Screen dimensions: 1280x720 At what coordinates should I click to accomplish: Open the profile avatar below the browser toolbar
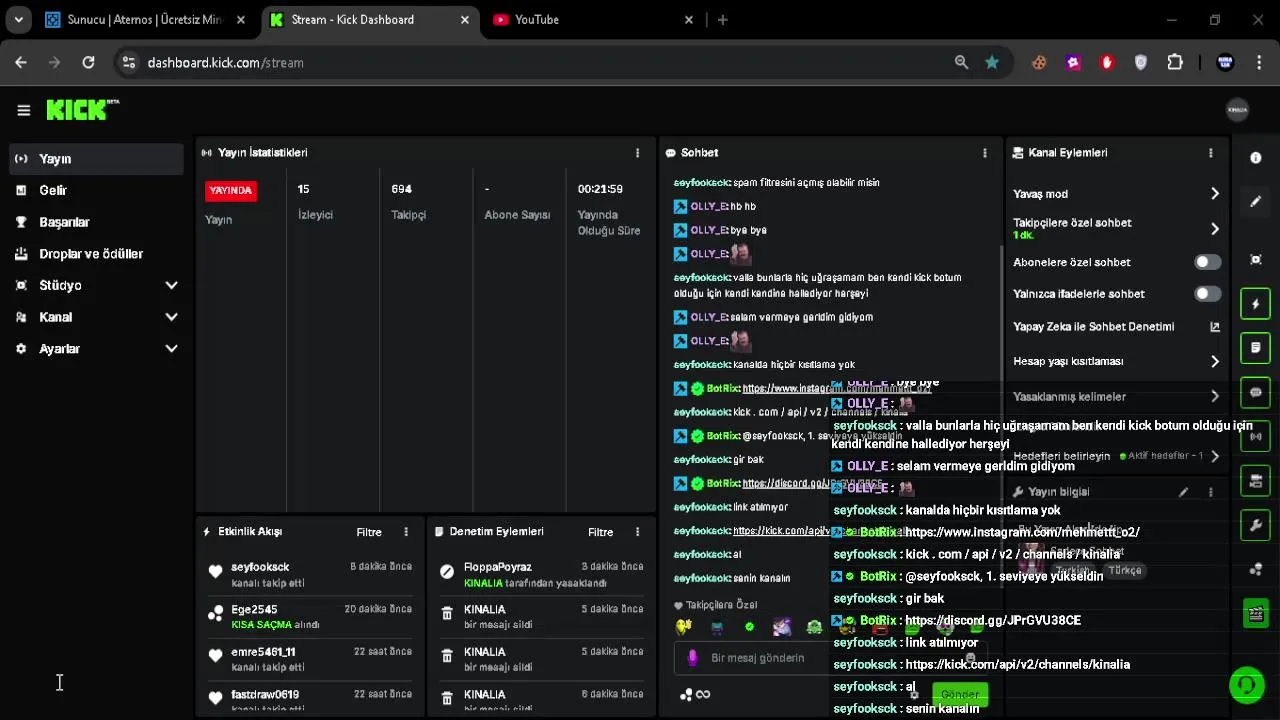(1237, 110)
